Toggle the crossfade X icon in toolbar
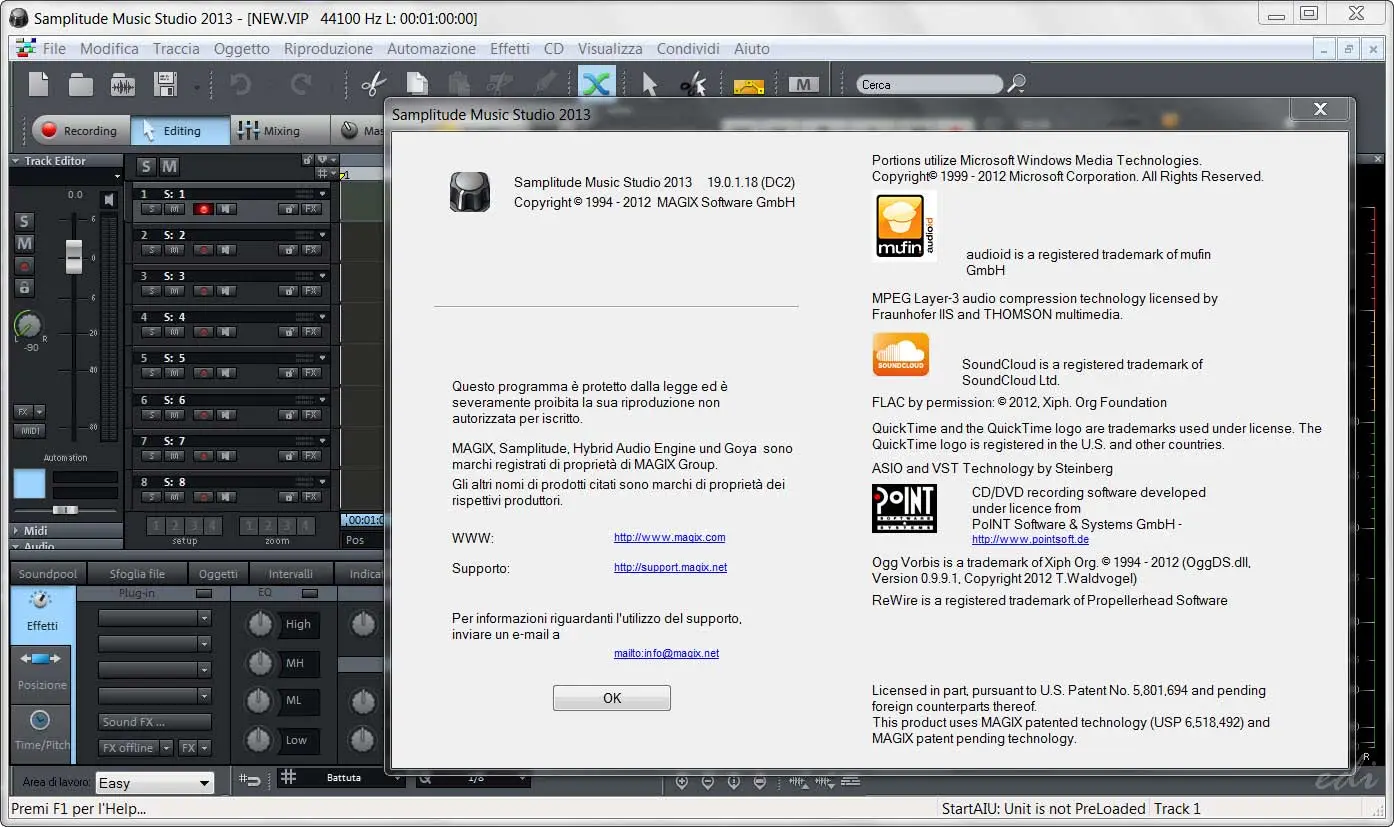This screenshot has height=827, width=1394. pyautogui.click(x=597, y=84)
